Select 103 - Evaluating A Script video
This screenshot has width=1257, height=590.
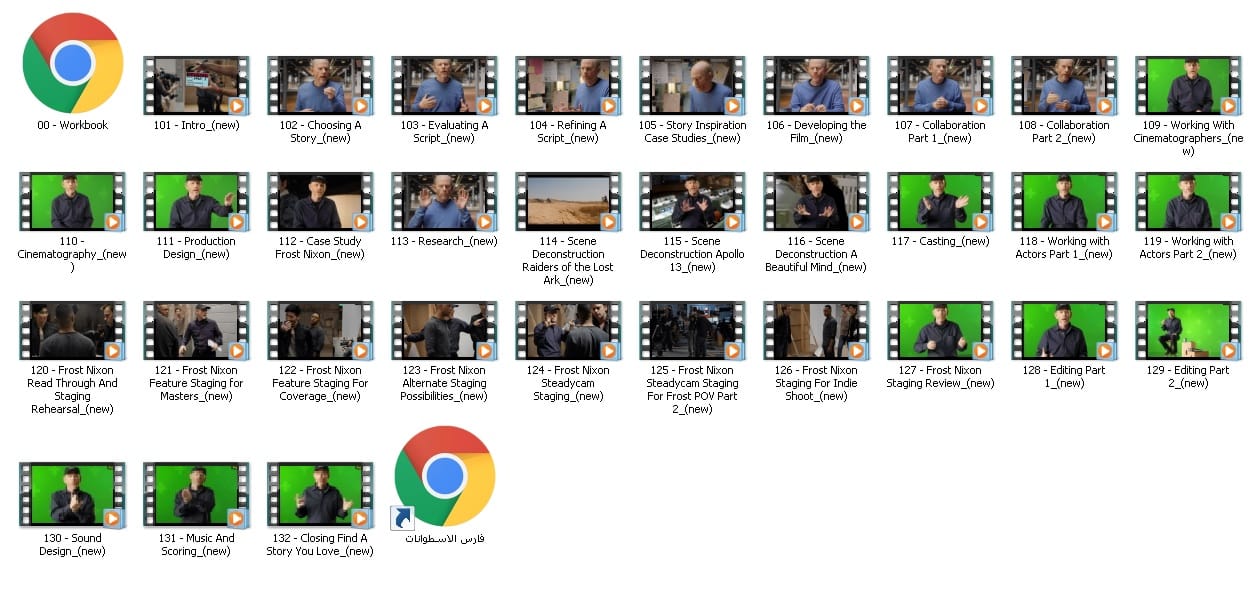point(444,85)
